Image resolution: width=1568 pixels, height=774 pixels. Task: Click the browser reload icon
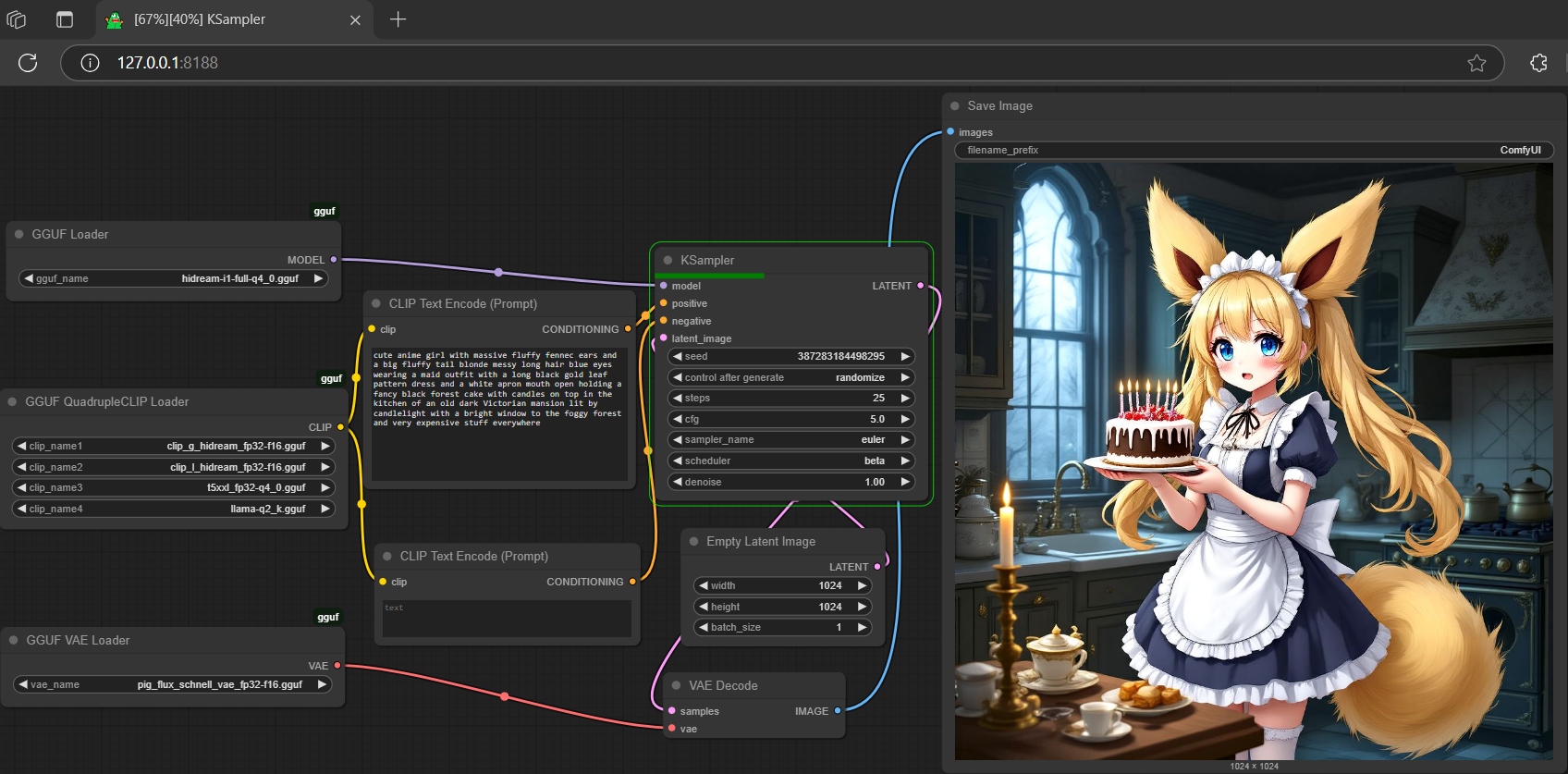(x=28, y=62)
